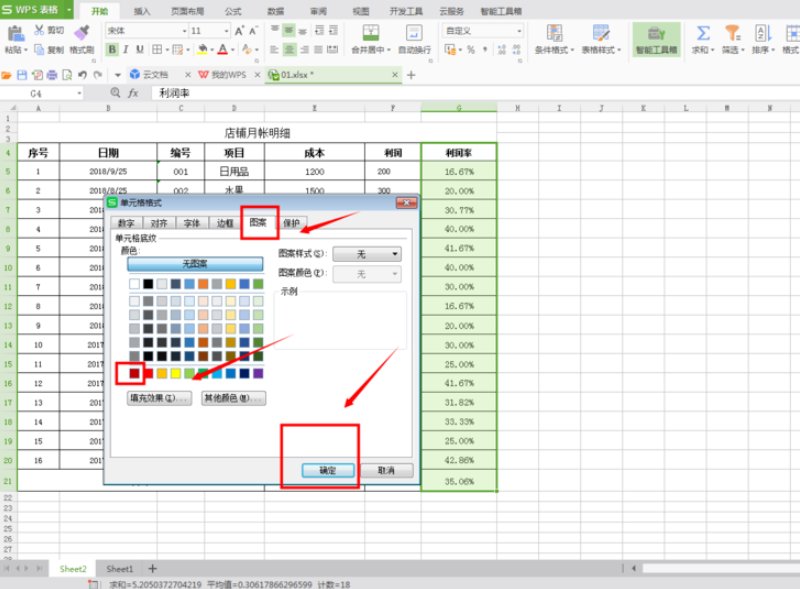This screenshot has height=589, width=800.
Task: Toggle the underline formatting button
Action: tap(155, 49)
